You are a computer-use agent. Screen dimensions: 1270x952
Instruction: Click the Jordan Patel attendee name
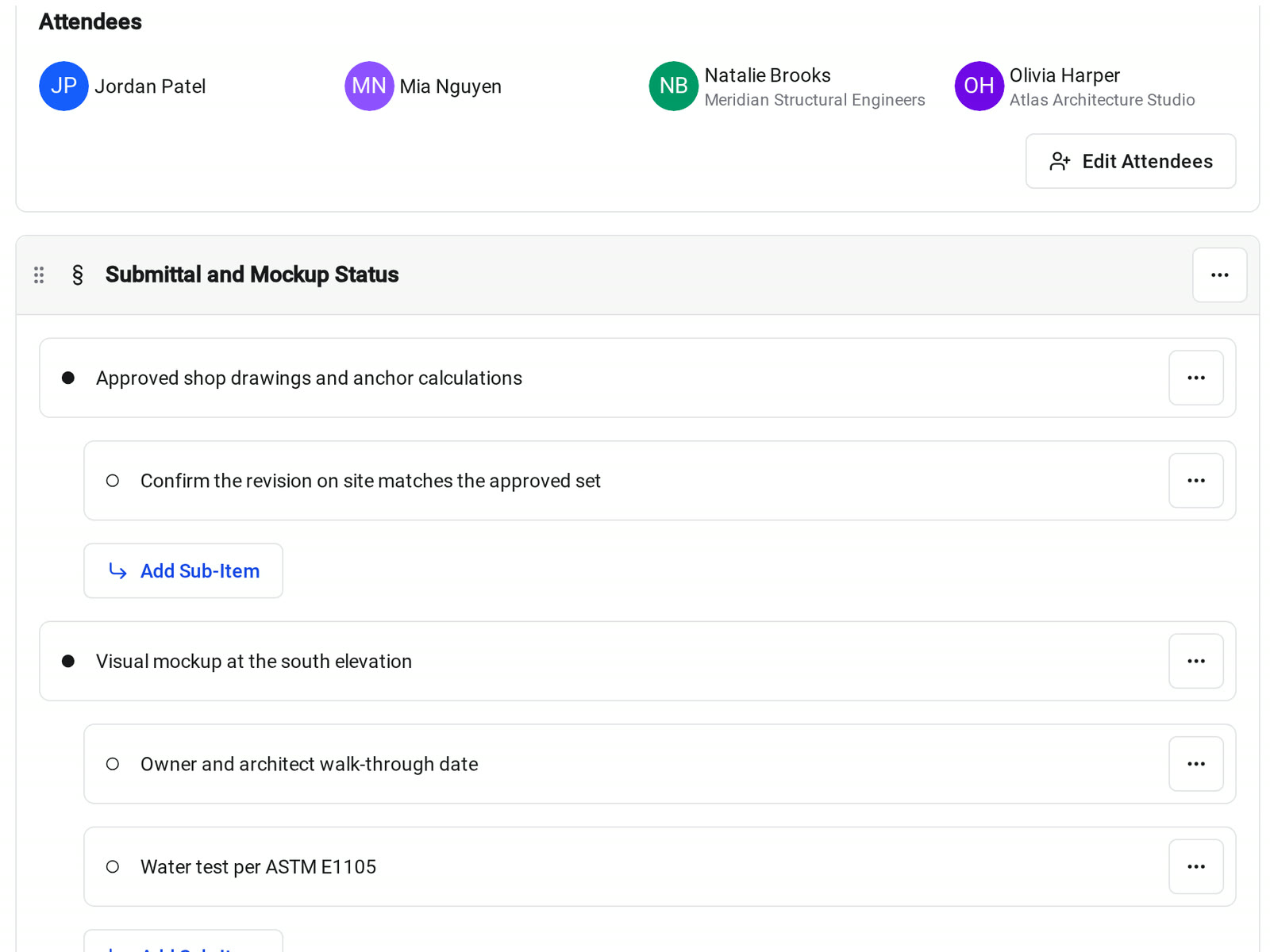(150, 86)
